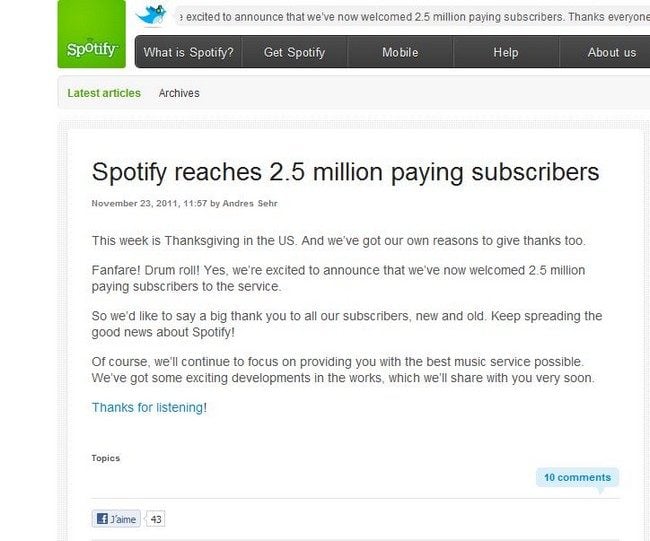Go to the Get Spotify page
The image size is (650, 541).
click(294, 52)
